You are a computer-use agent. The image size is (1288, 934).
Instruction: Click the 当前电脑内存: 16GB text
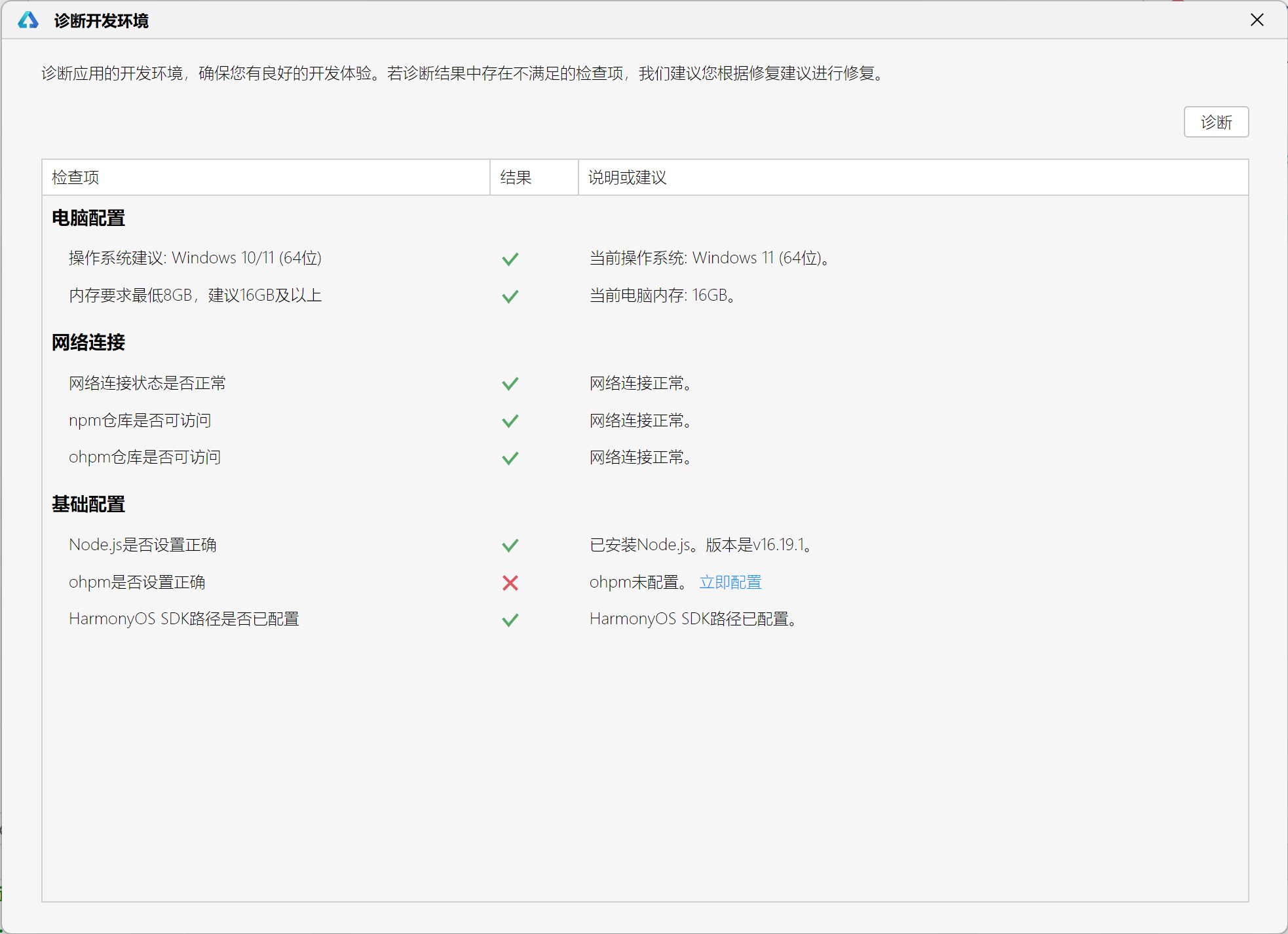point(662,295)
